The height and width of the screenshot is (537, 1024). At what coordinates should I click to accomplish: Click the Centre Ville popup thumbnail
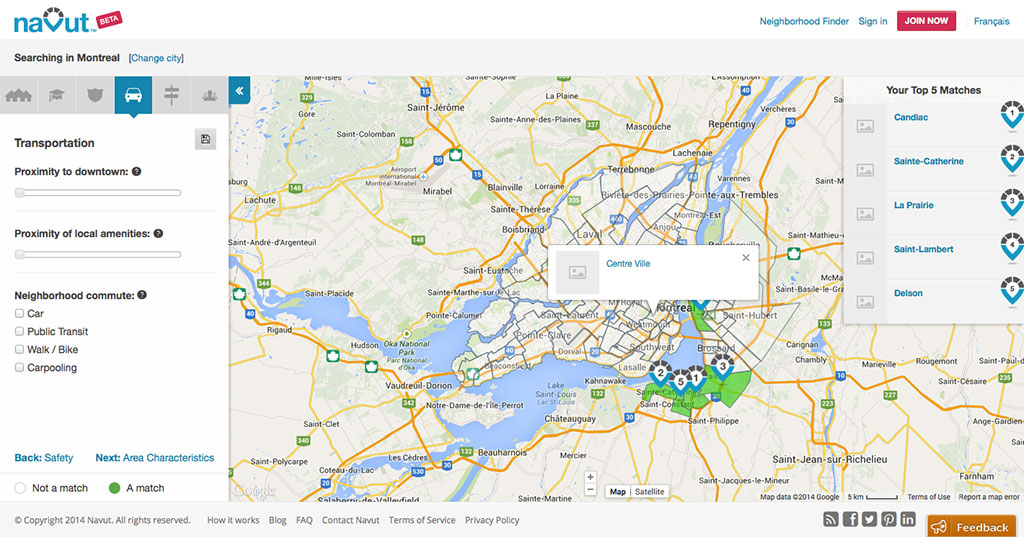[577, 272]
